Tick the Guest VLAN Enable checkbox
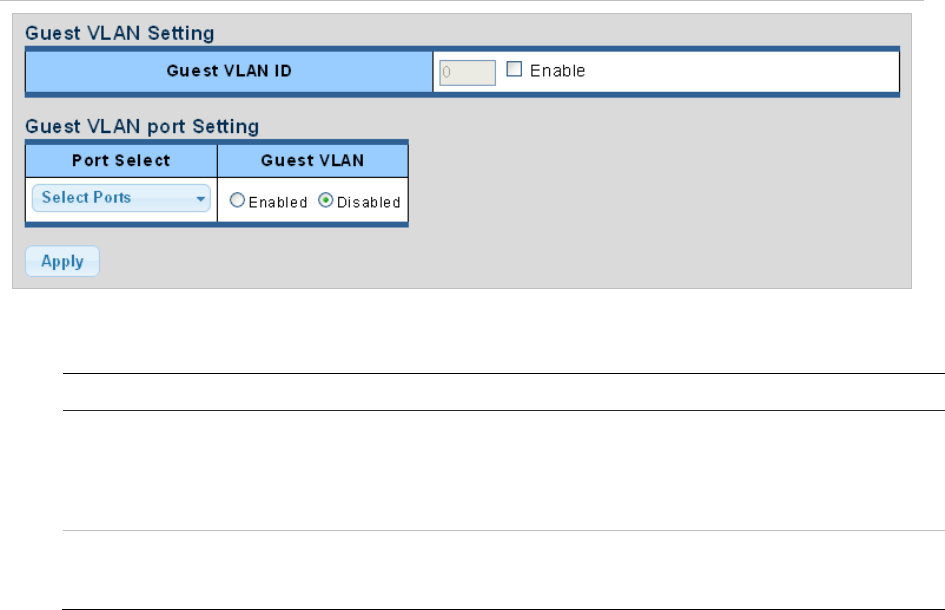 [514, 70]
